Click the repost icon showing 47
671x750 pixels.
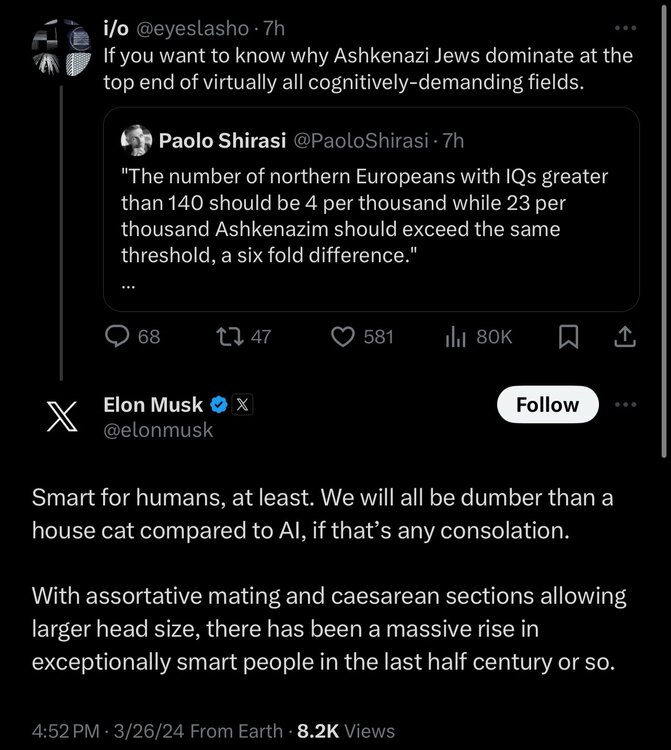coord(231,337)
